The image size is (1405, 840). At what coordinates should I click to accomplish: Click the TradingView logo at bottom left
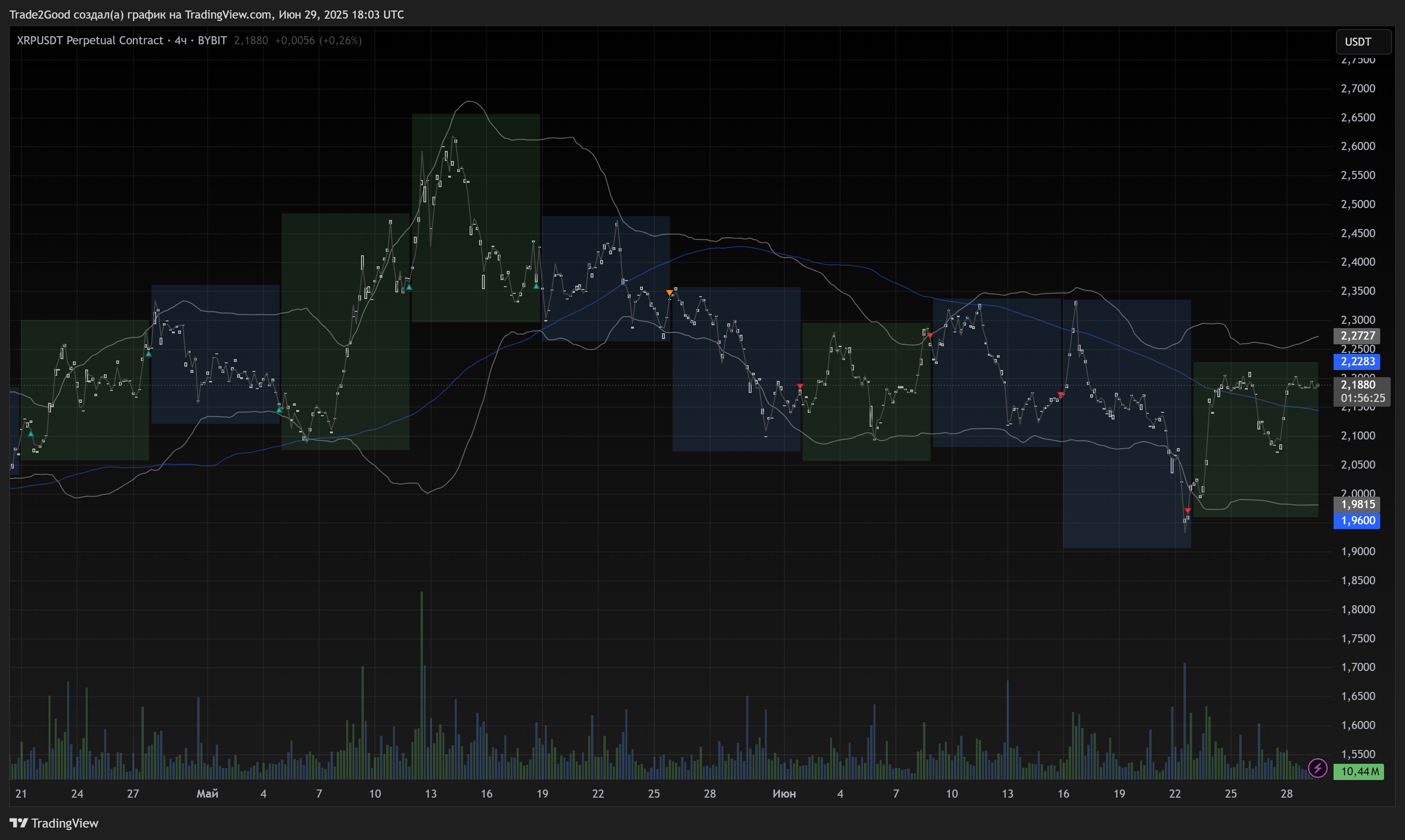coord(54,822)
